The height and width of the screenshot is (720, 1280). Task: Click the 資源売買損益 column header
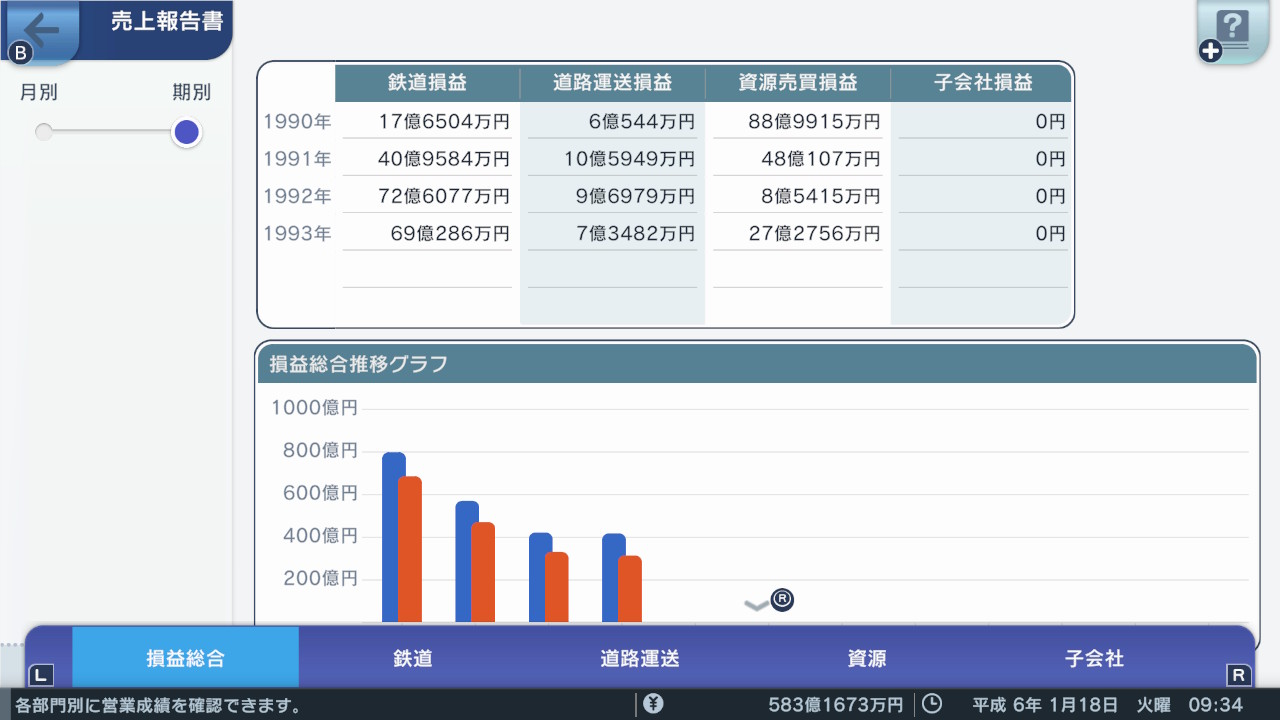798,83
